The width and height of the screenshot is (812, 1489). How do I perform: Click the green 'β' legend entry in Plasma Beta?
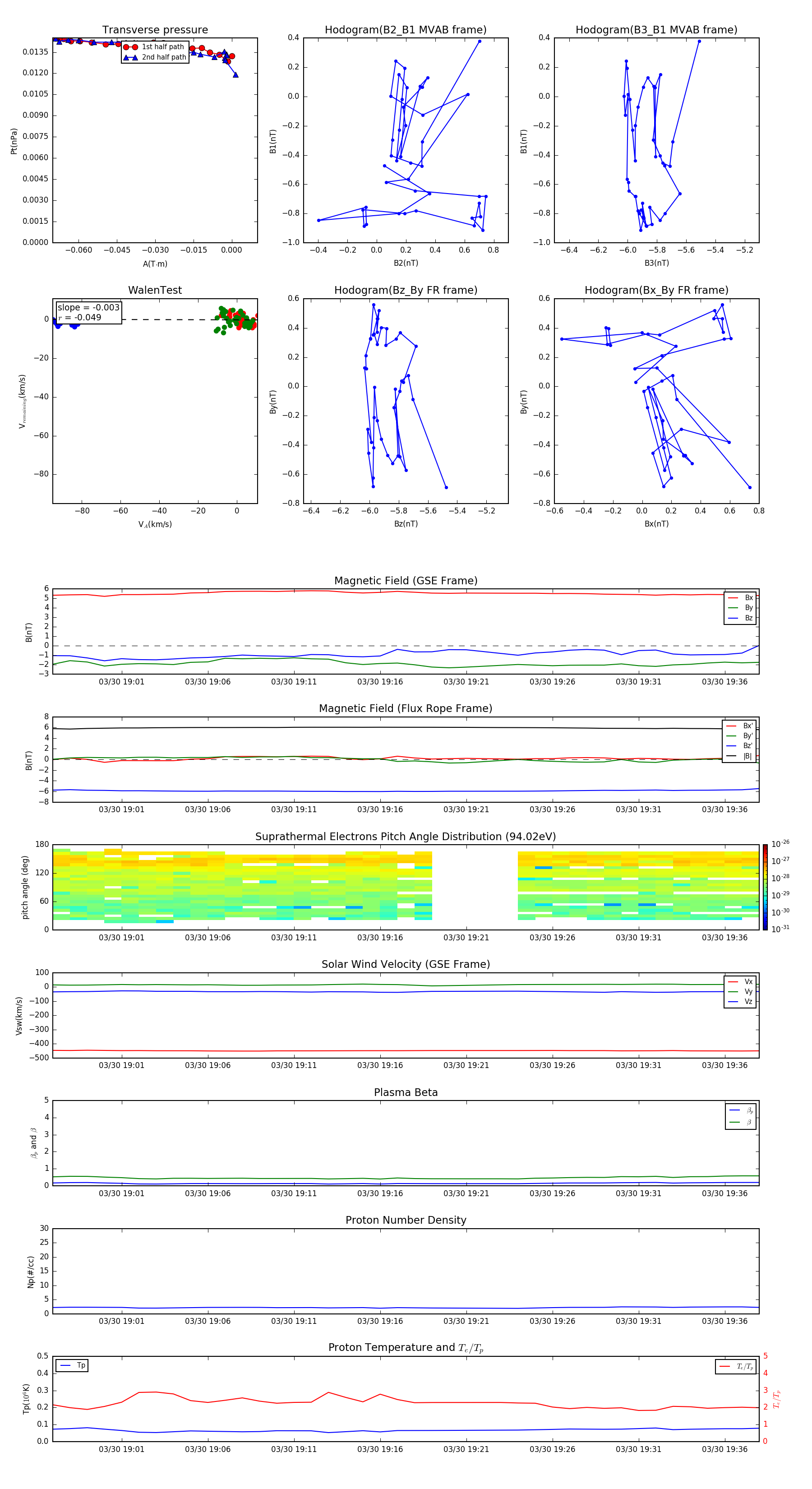pyautogui.click(x=742, y=1122)
